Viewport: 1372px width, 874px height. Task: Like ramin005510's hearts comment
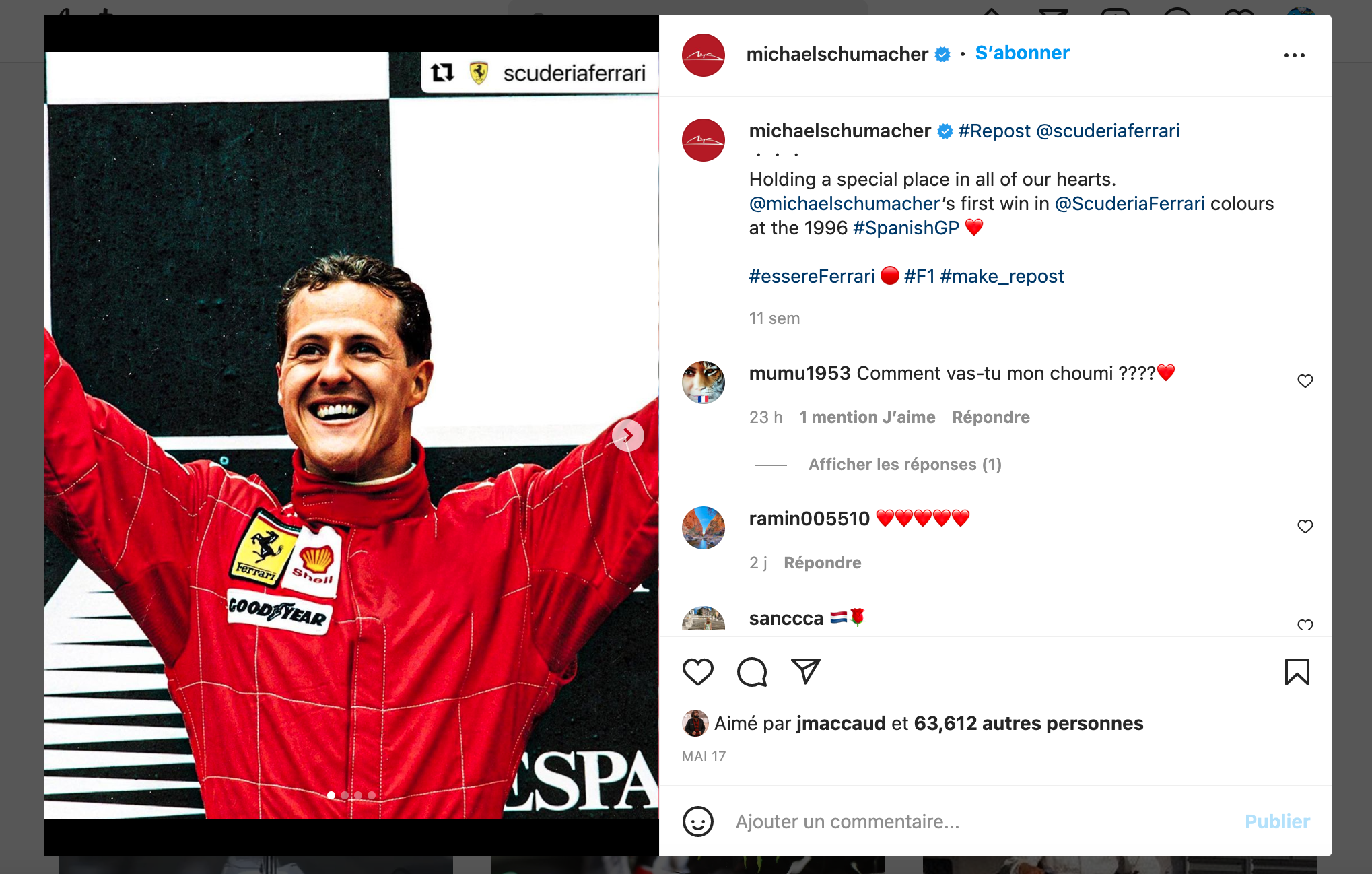(x=1305, y=527)
